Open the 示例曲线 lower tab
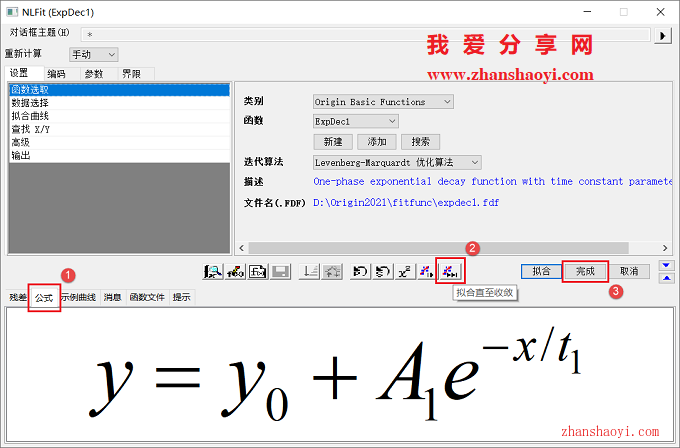The height and width of the screenshot is (448, 680). [x=78, y=298]
